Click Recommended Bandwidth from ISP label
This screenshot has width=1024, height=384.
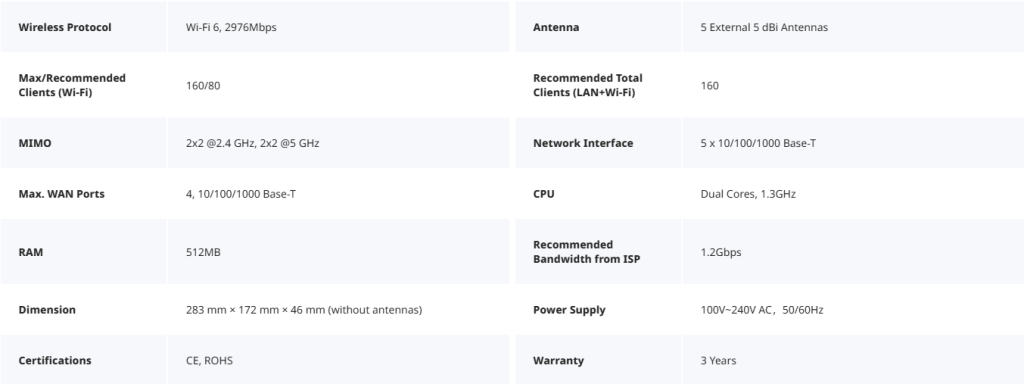coord(586,252)
